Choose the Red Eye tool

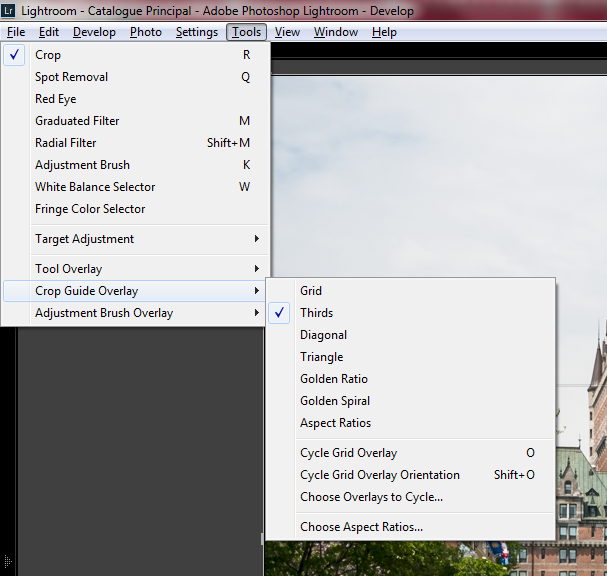point(135,99)
